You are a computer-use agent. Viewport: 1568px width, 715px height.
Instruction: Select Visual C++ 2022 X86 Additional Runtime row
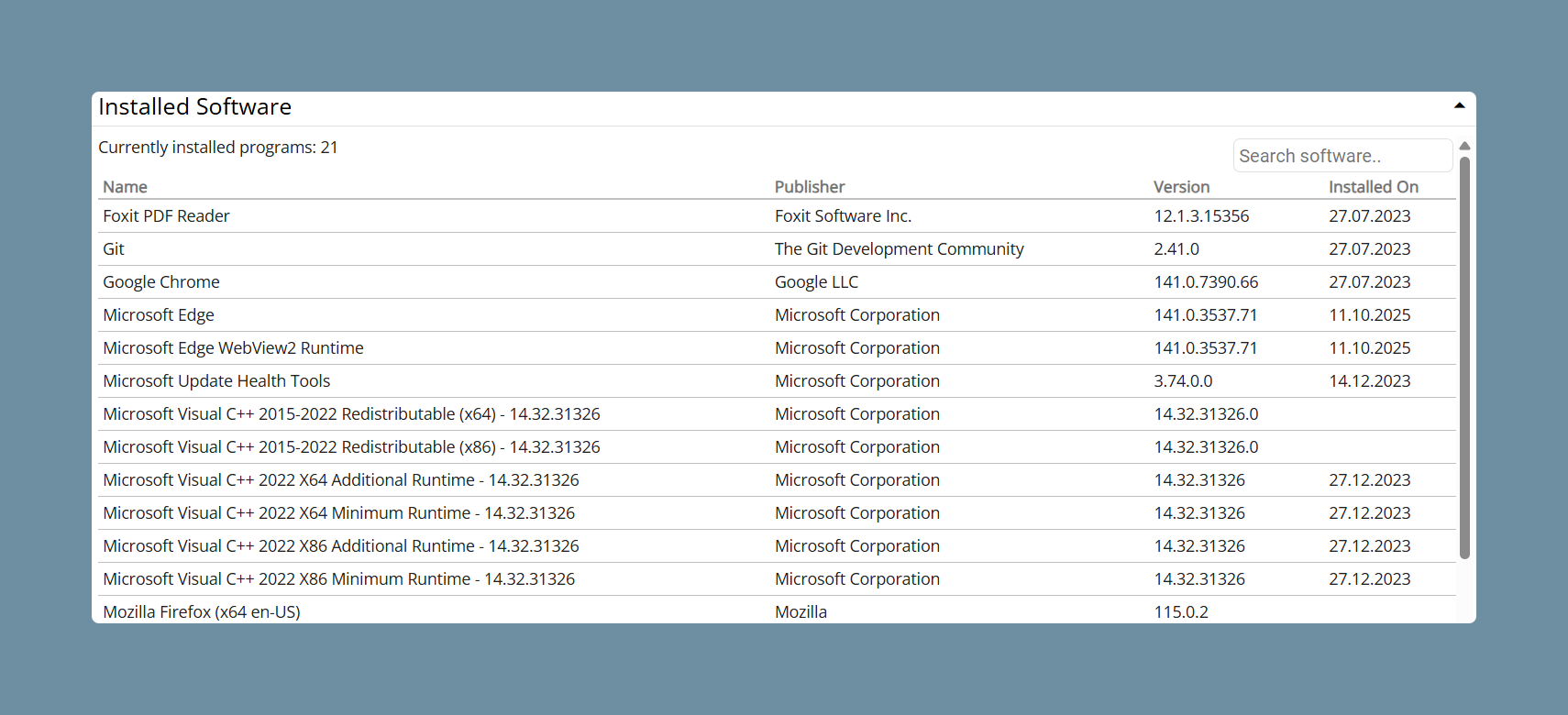coord(777,546)
